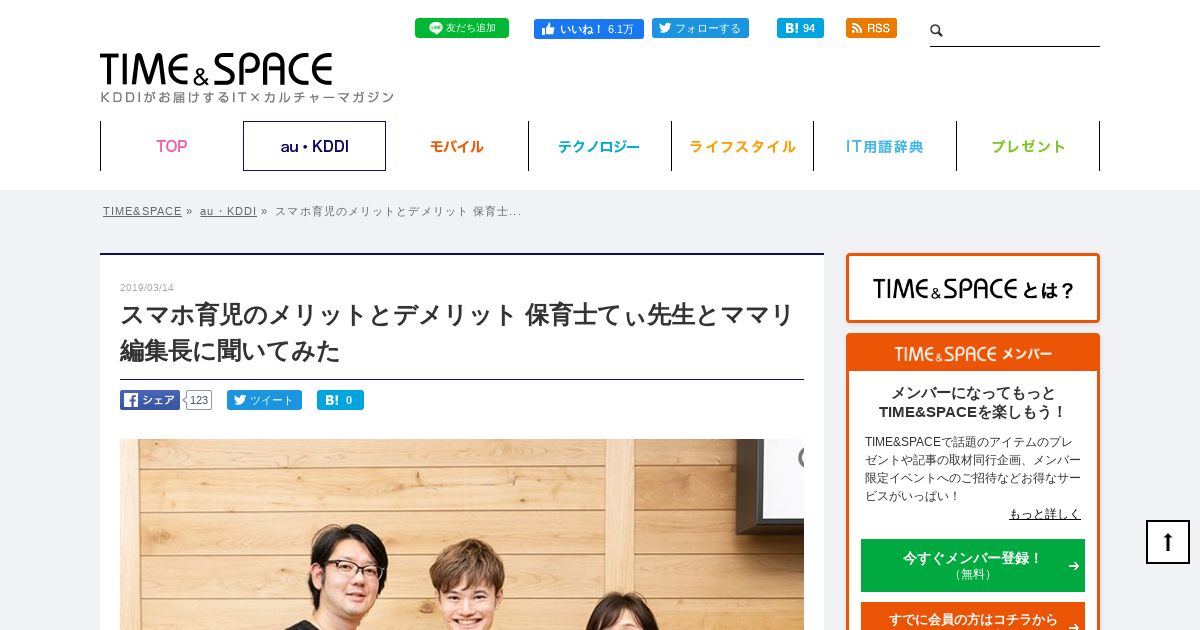Image resolution: width=1200 pixels, height=630 pixels.
Task: Click the search magnifier icon
Action: click(x=937, y=31)
